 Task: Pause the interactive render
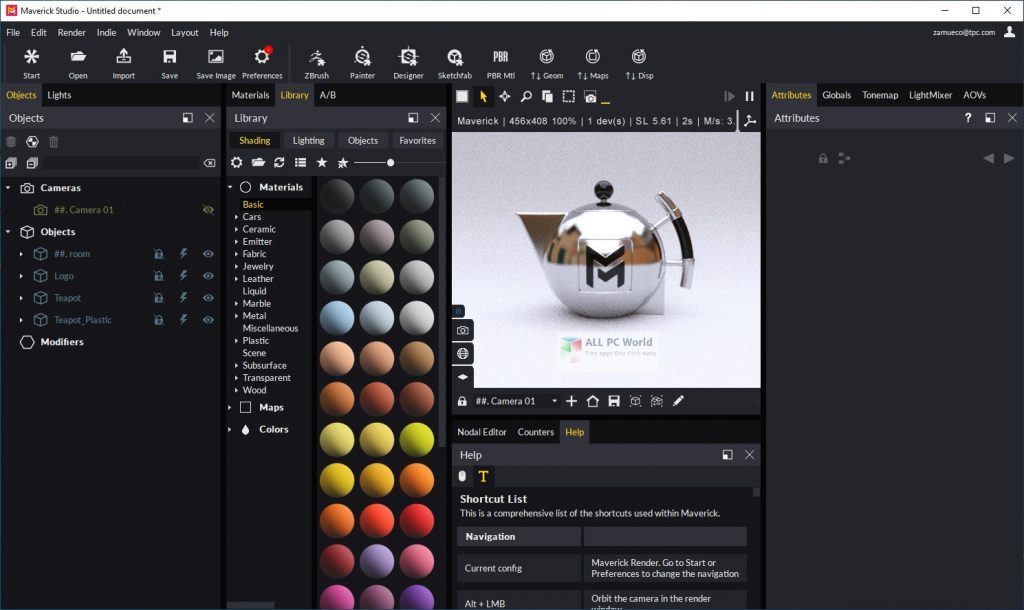click(x=750, y=95)
